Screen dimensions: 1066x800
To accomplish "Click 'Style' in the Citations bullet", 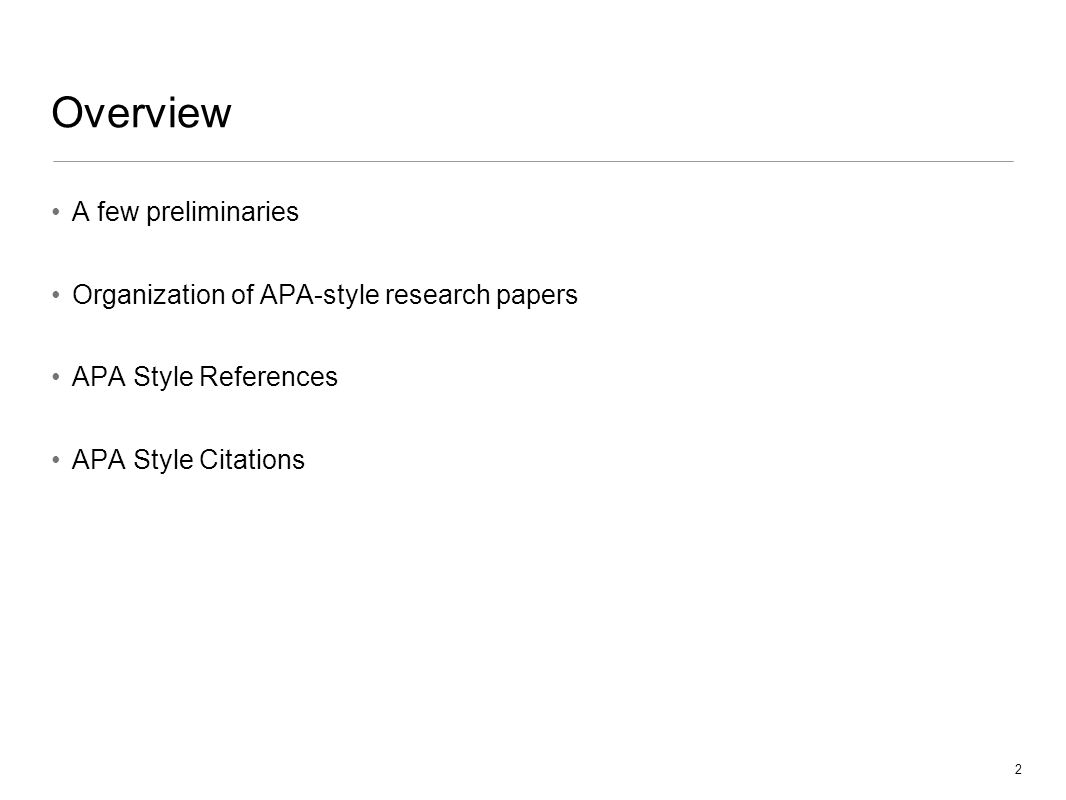I will click(163, 460).
